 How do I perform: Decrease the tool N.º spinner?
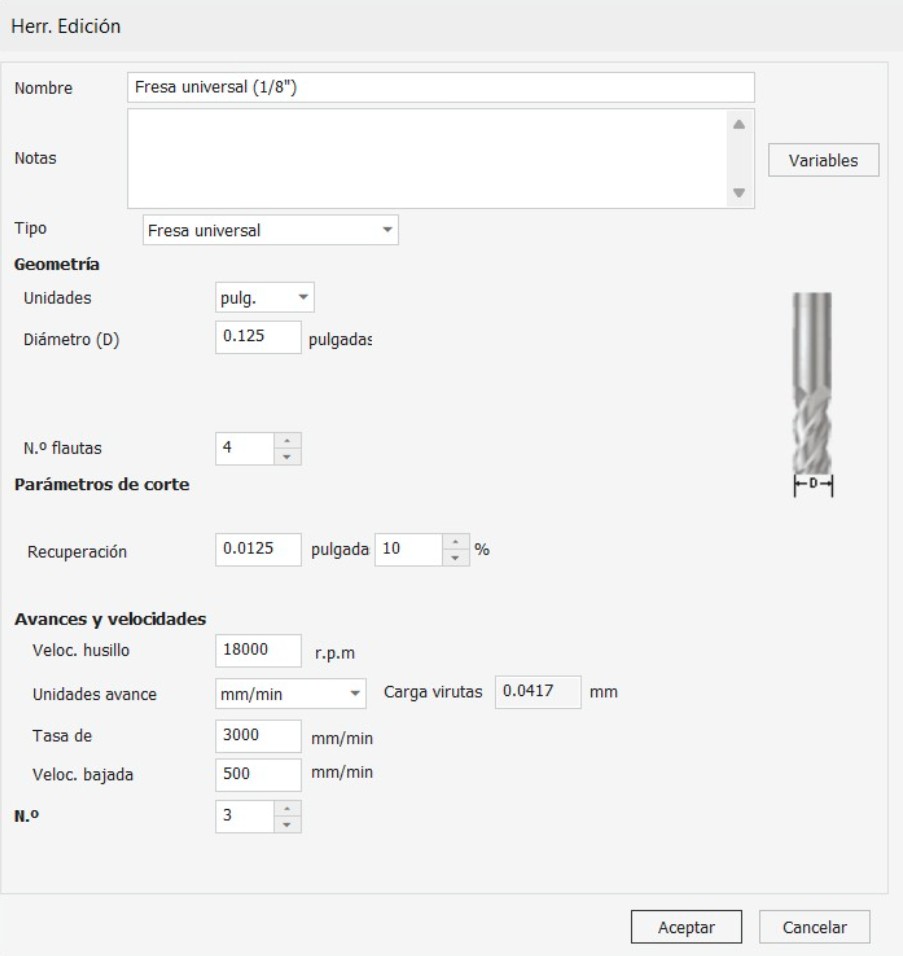click(x=287, y=825)
